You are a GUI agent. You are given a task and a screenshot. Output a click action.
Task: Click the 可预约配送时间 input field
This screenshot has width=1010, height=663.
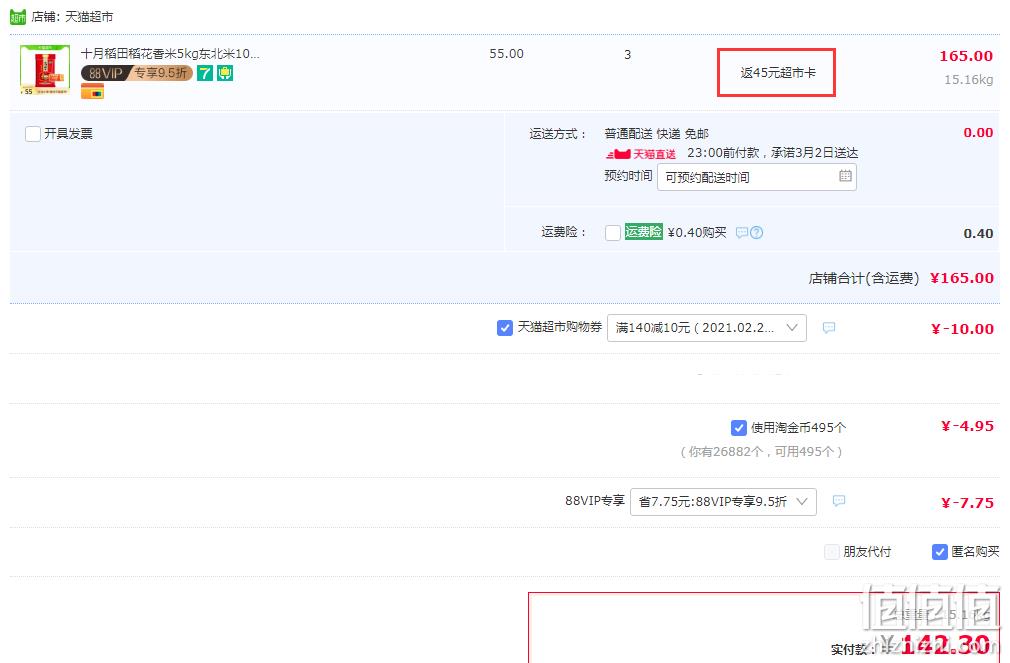(756, 177)
